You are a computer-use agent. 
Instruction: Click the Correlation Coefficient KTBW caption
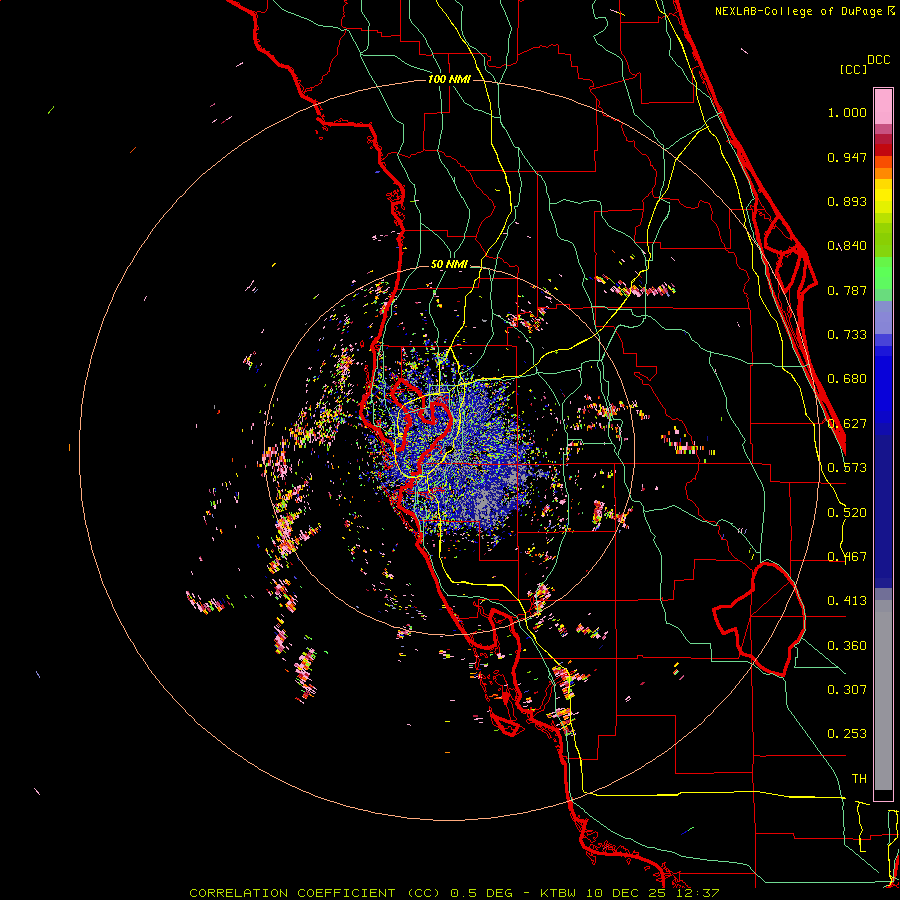454,893
